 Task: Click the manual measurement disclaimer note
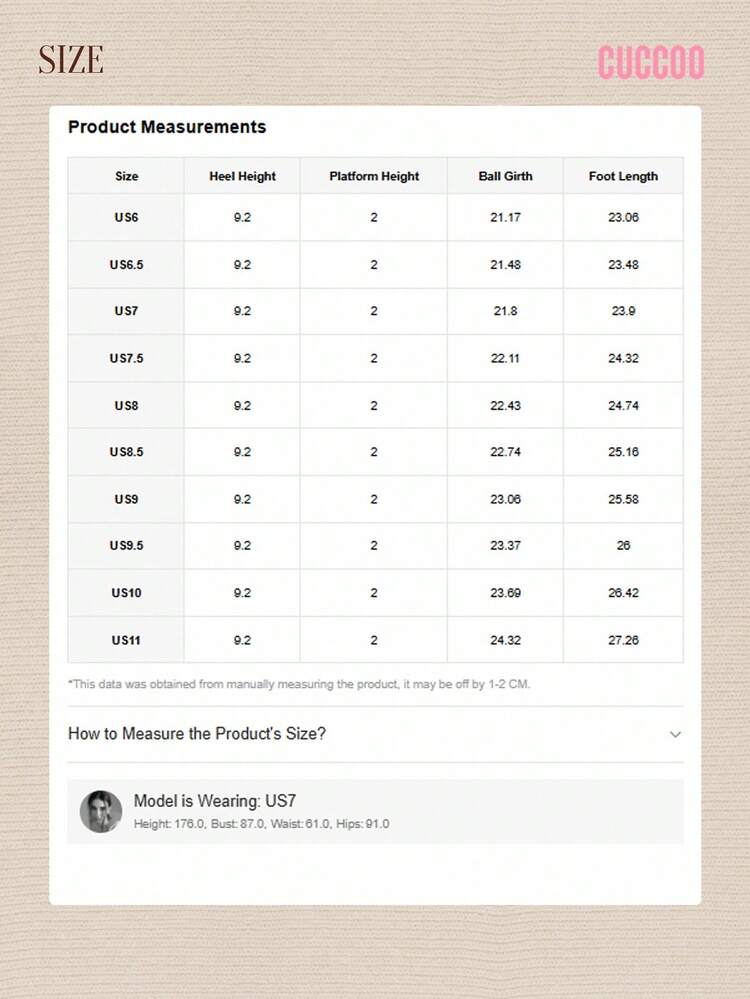pyautogui.click(x=299, y=684)
